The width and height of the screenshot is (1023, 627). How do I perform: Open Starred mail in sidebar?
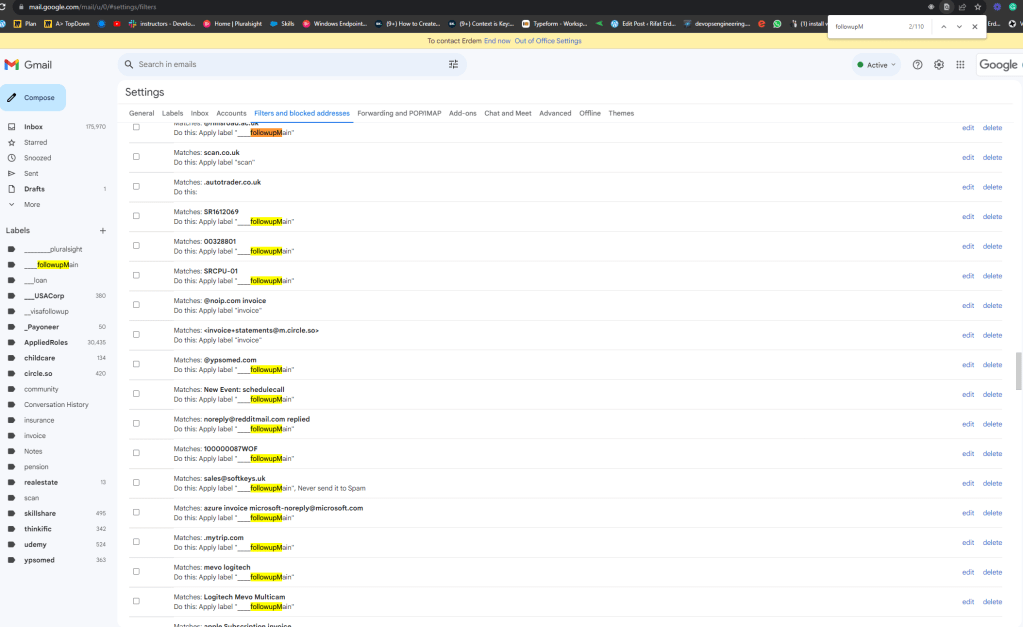point(35,142)
